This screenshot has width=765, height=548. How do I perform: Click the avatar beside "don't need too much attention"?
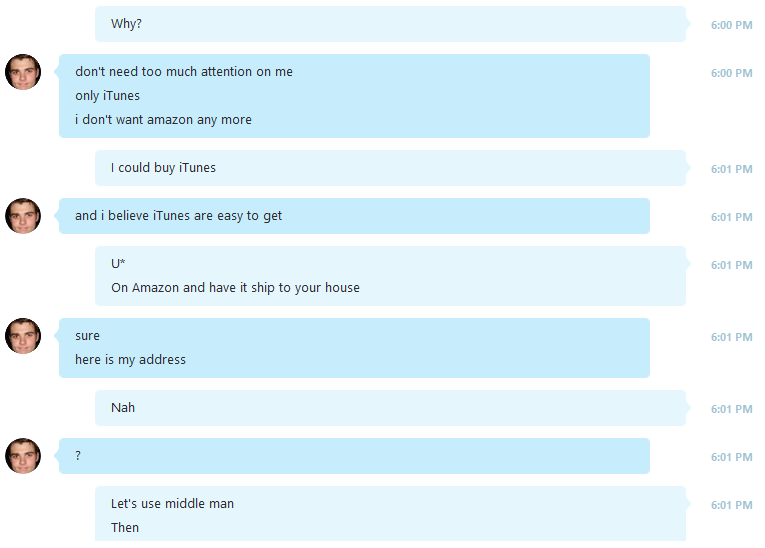pyautogui.click(x=23, y=72)
